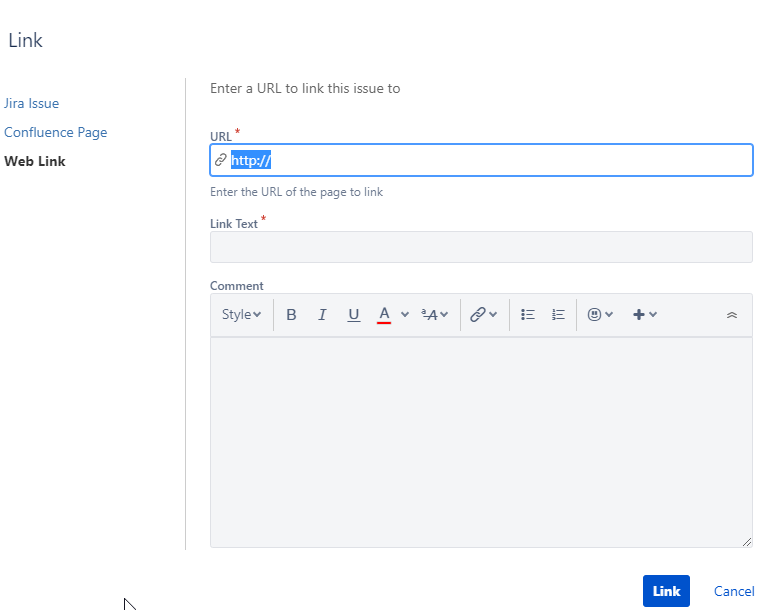Switch to Confluence Page link type
775x610 pixels.
coord(56,132)
